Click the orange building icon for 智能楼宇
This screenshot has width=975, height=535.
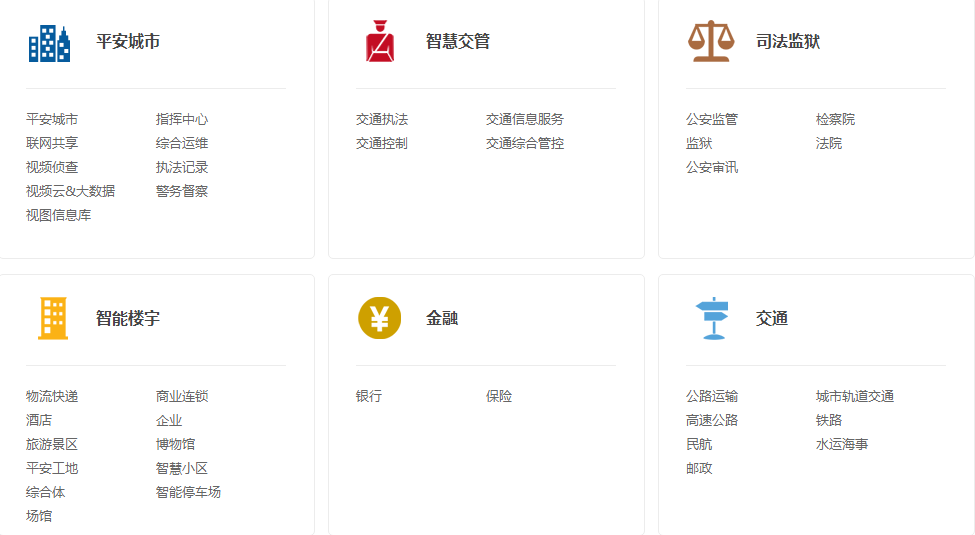point(52,318)
